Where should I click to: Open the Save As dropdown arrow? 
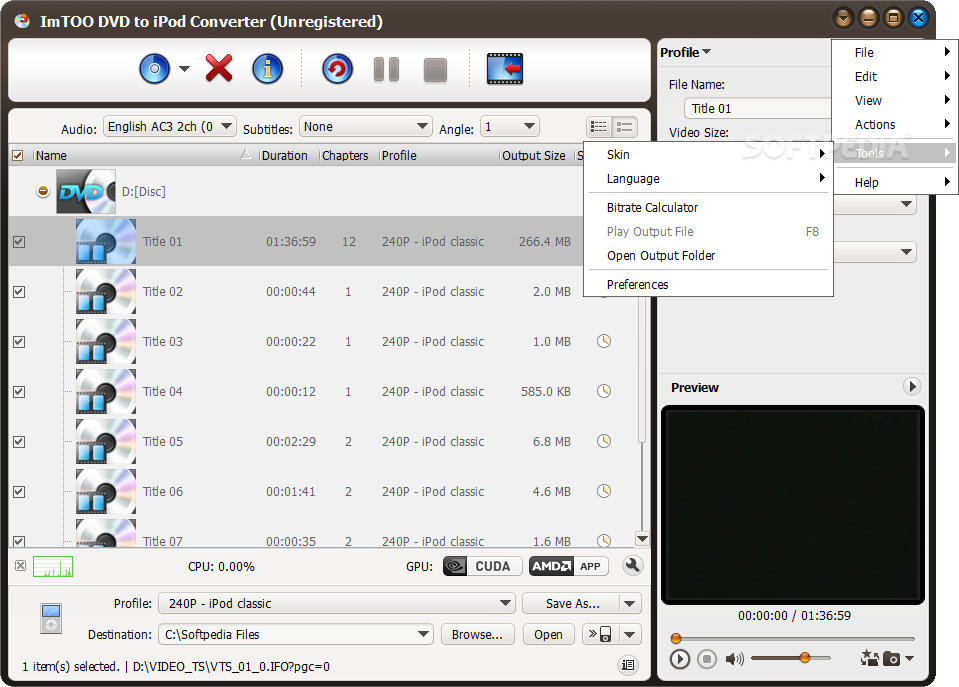630,603
